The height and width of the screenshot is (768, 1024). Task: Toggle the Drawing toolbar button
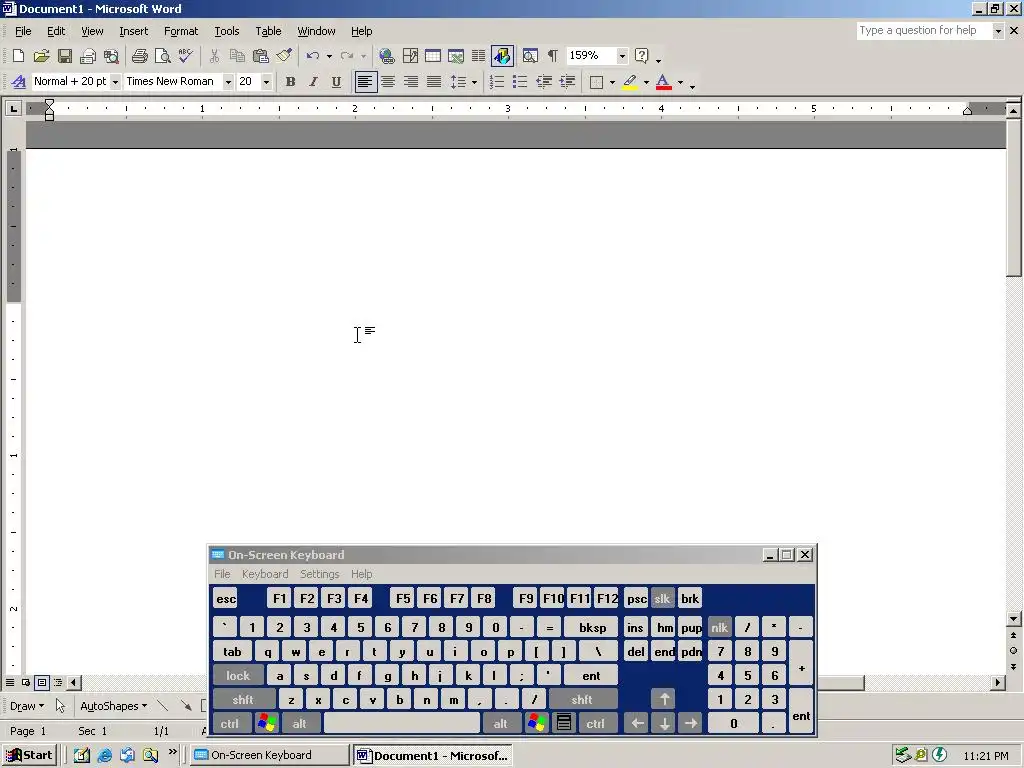point(502,56)
